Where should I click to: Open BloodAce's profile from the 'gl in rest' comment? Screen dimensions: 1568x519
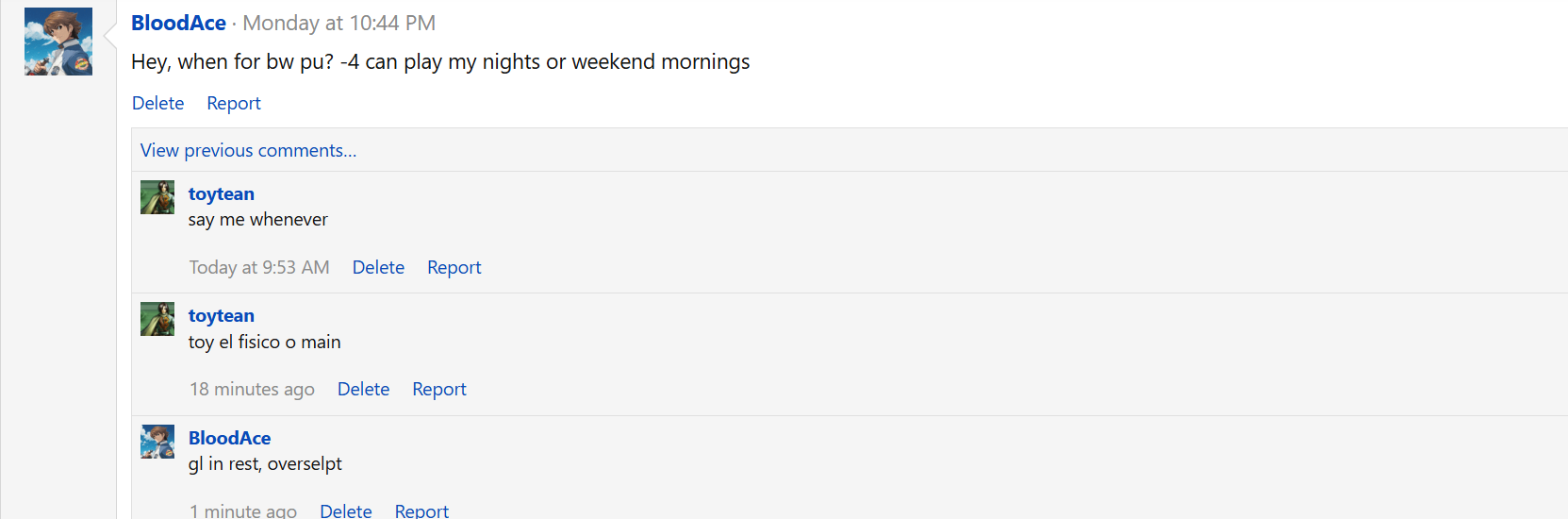click(x=230, y=438)
